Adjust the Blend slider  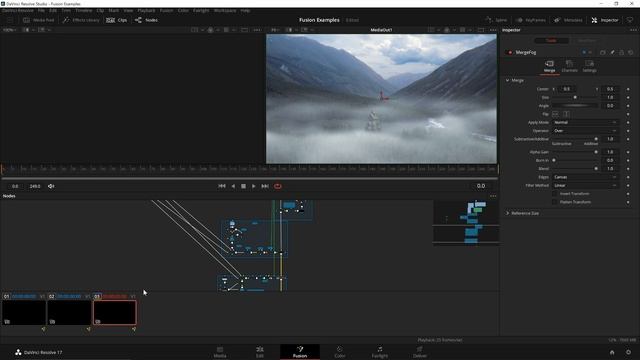pos(575,169)
